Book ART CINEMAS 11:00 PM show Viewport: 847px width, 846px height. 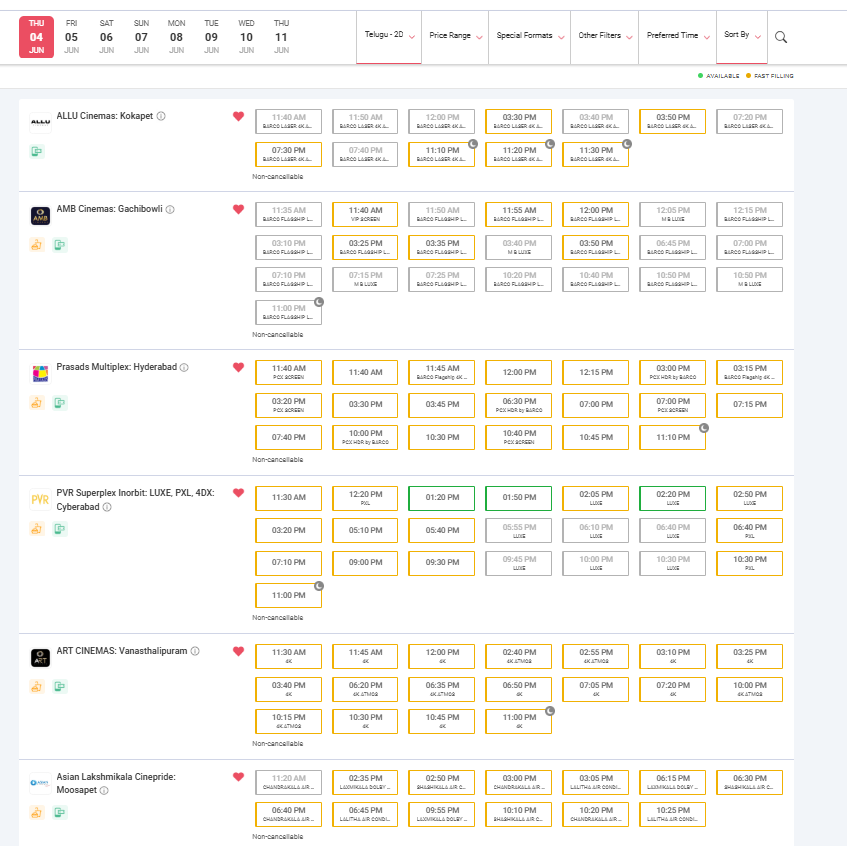coord(519,721)
